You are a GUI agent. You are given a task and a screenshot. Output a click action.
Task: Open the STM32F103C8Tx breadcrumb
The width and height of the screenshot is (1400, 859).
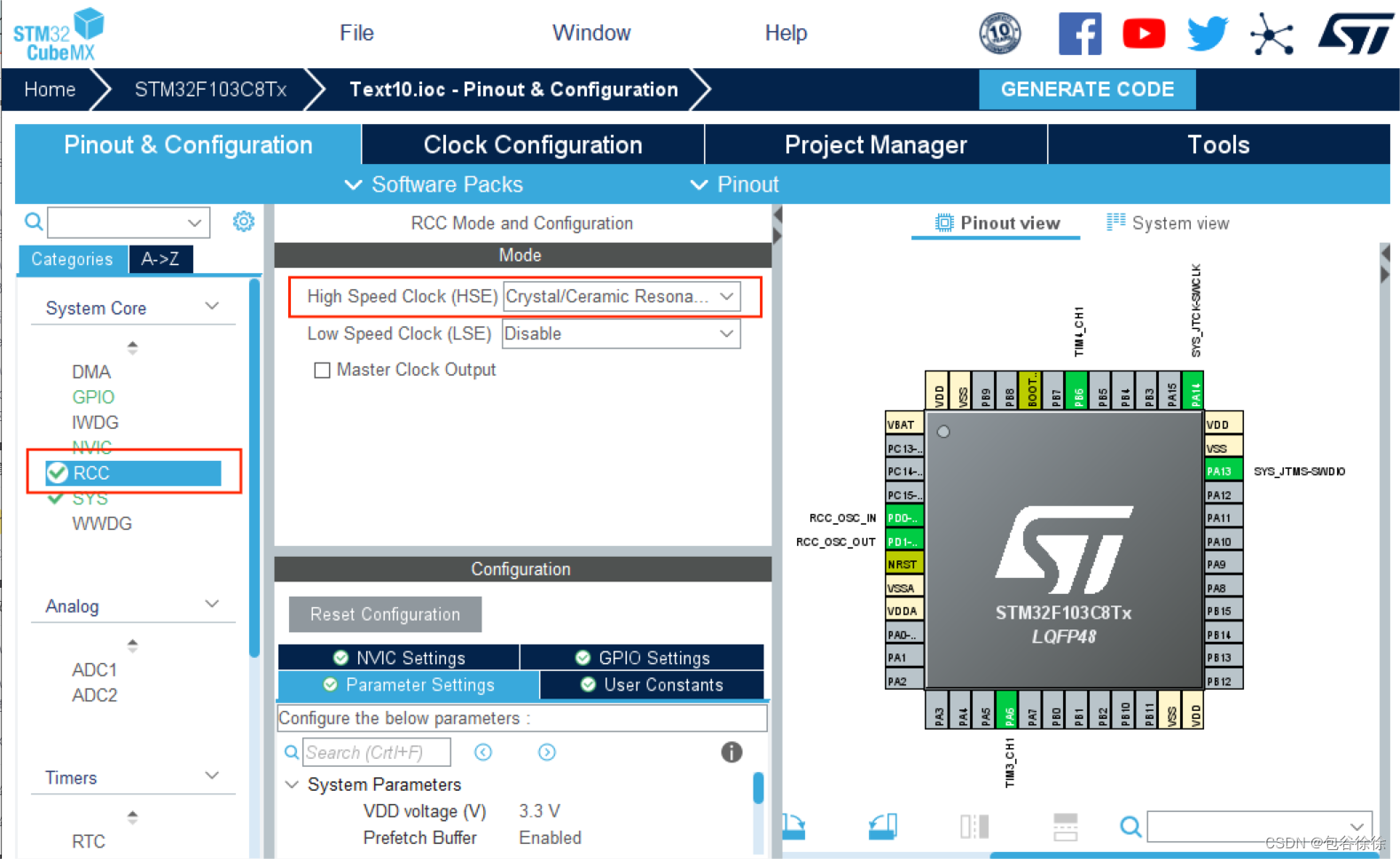tap(210, 90)
